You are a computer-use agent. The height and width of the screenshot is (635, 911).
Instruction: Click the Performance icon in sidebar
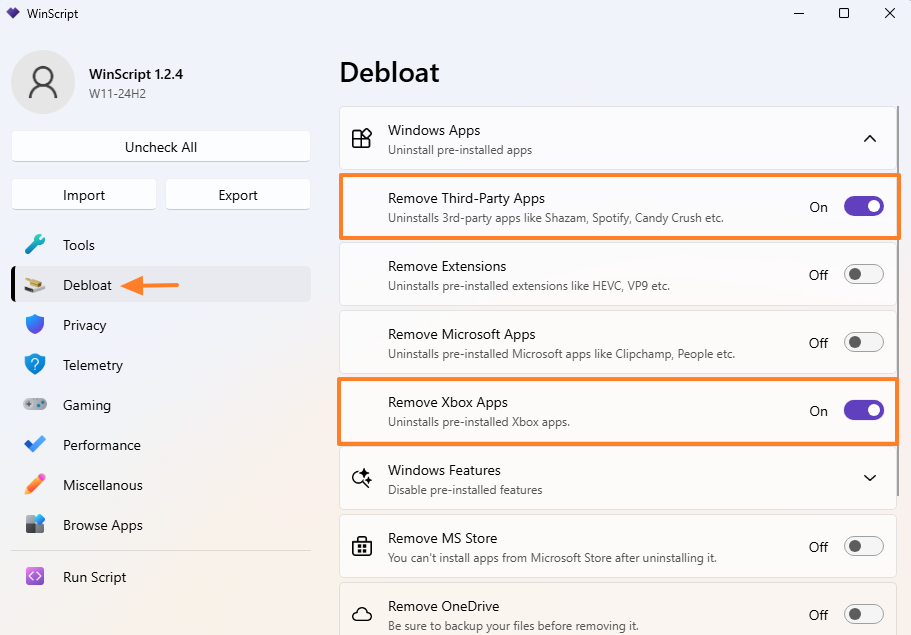point(33,445)
